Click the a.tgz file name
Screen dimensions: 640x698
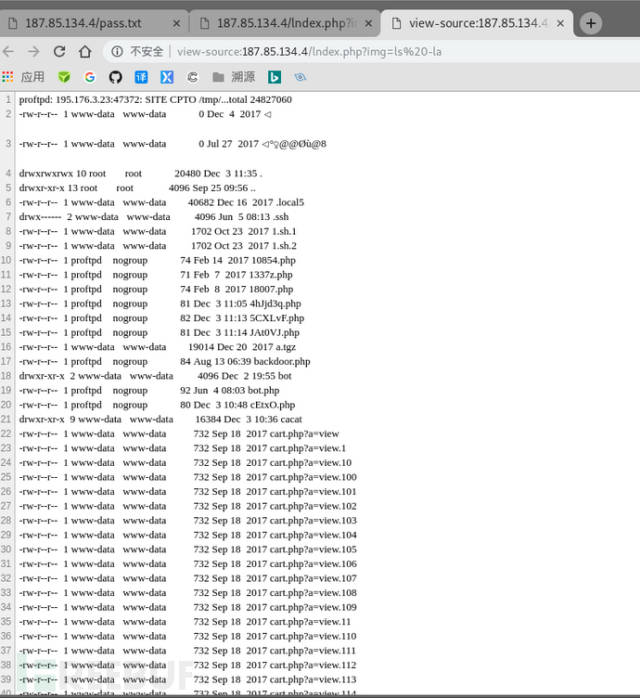(286, 347)
